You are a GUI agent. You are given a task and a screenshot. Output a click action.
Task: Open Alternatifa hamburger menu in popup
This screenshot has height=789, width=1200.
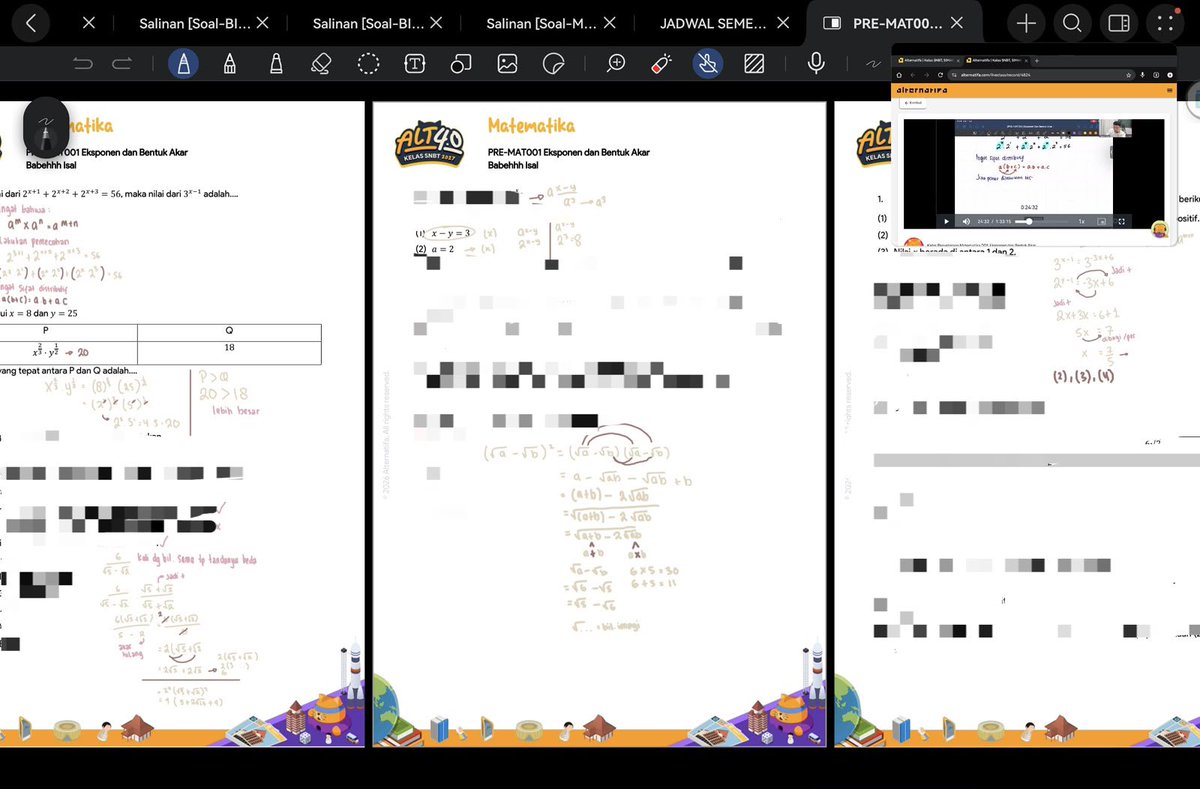coord(1169,90)
